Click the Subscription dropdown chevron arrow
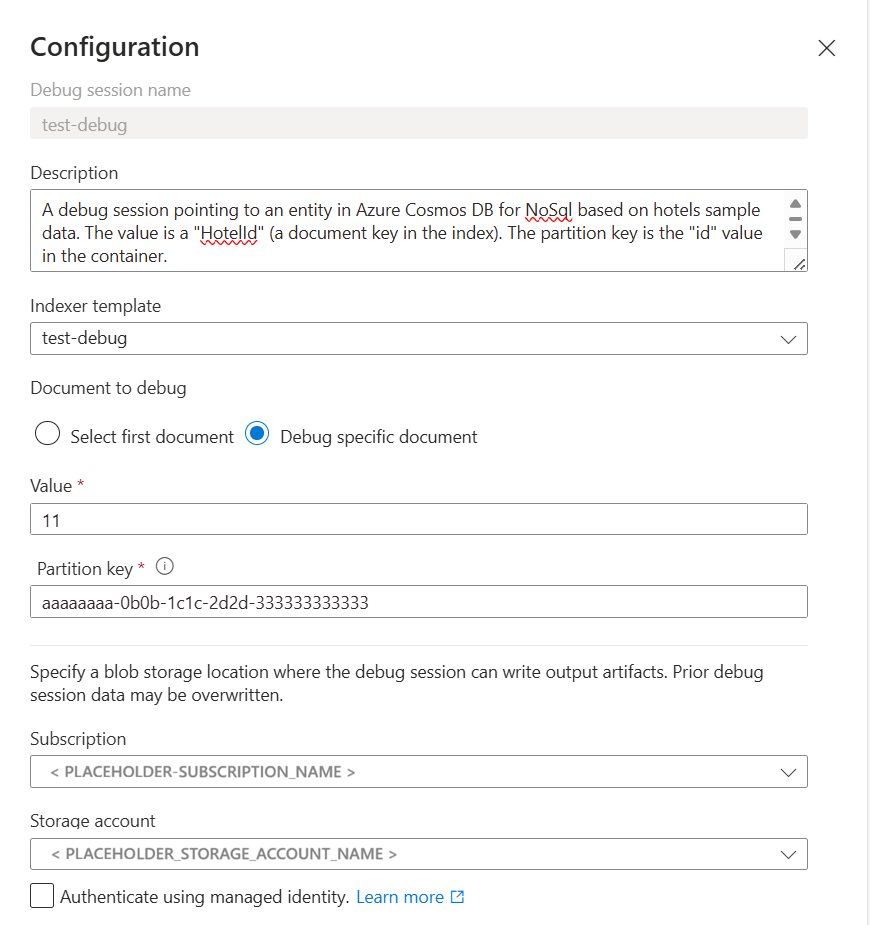This screenshot has width=870, height=925. pyautogui.click(x=788, y=772)
